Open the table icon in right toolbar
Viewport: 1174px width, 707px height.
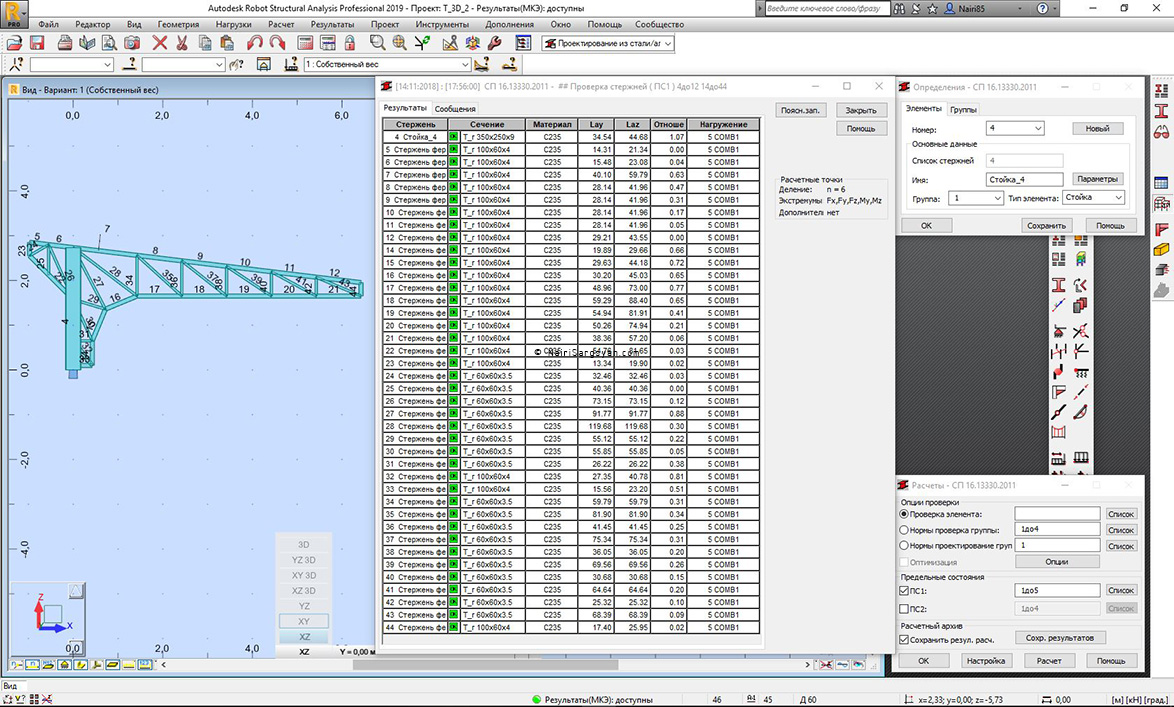tap(1161, 183)
